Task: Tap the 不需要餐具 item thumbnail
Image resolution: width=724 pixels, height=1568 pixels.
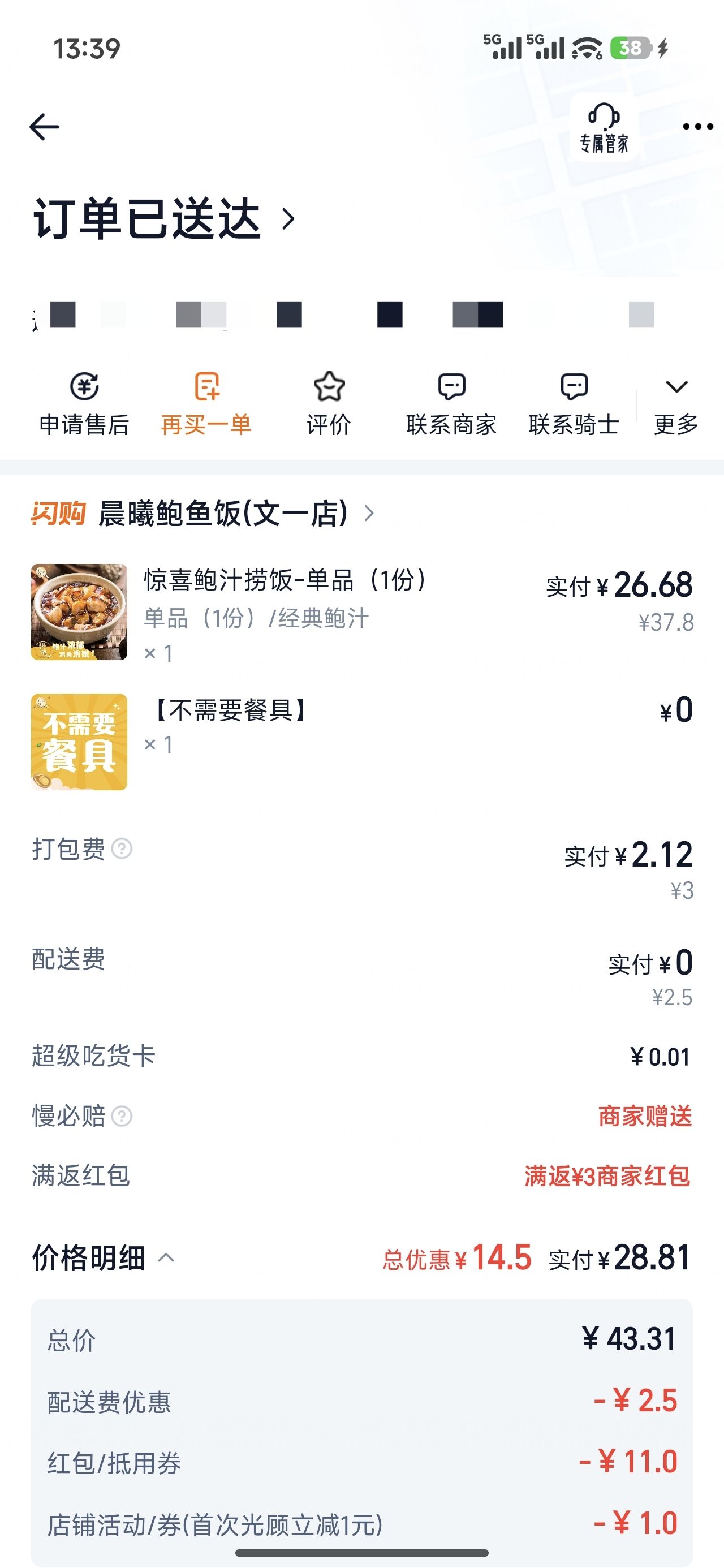Action: pyautogui.click(x=79, y=742)
